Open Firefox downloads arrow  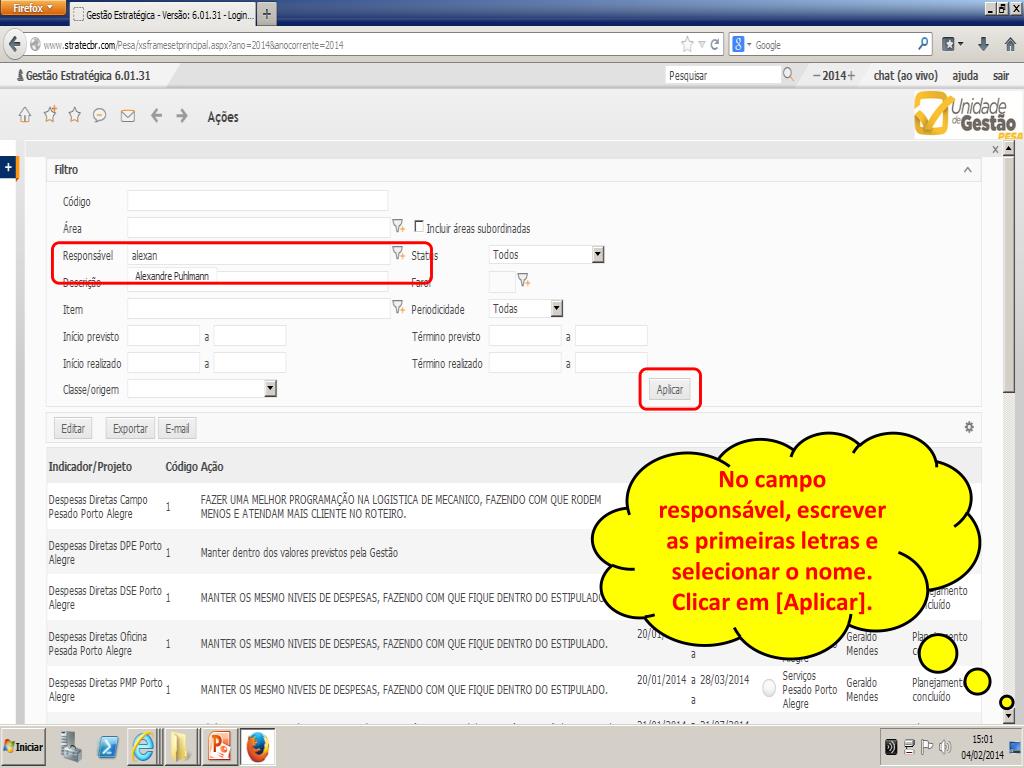[984, 44]
